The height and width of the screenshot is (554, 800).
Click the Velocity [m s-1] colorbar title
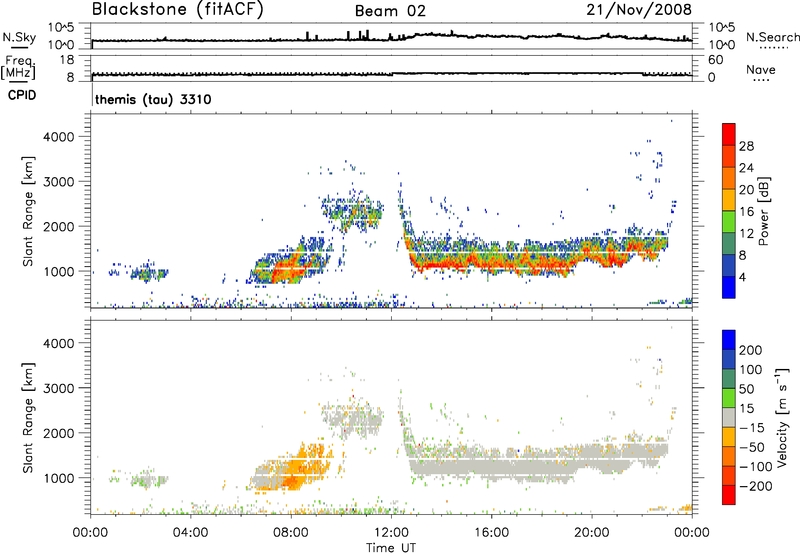pyautogui.click(x=782, y=417)
